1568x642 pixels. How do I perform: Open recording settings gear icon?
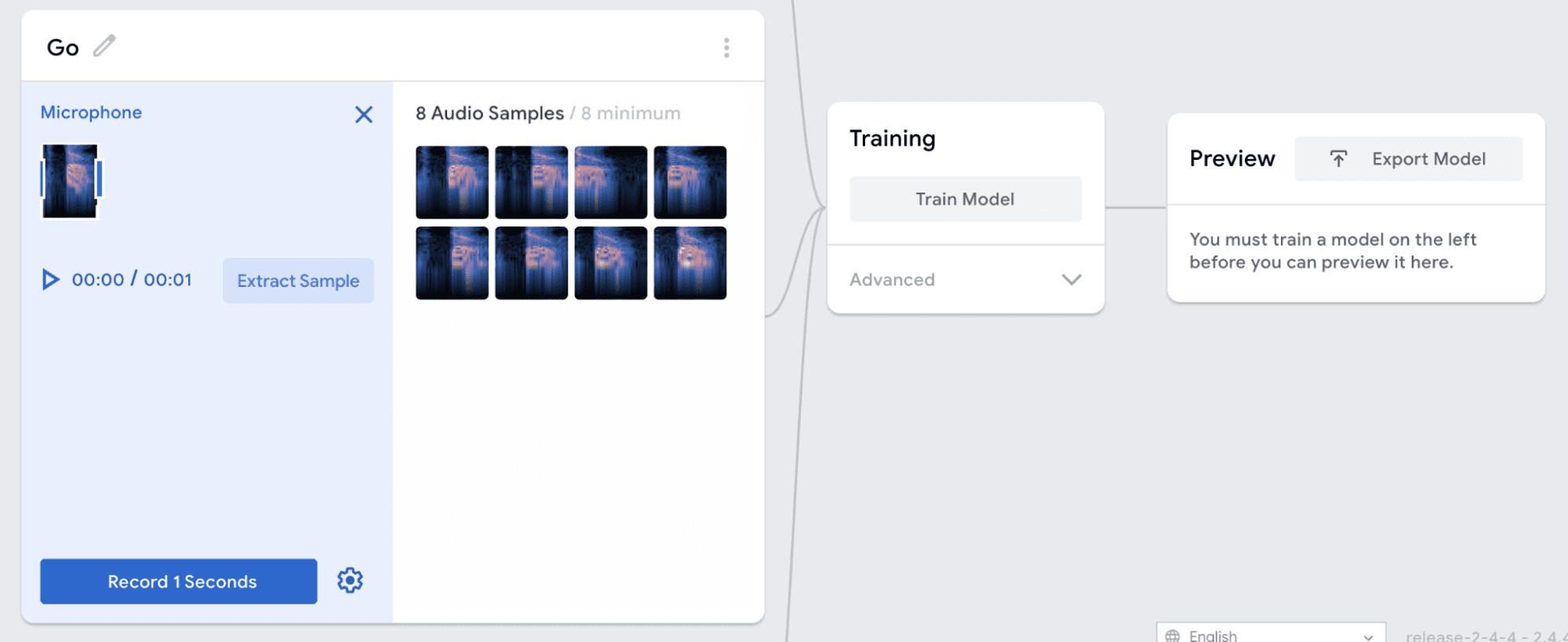click(x=350, y=581)
